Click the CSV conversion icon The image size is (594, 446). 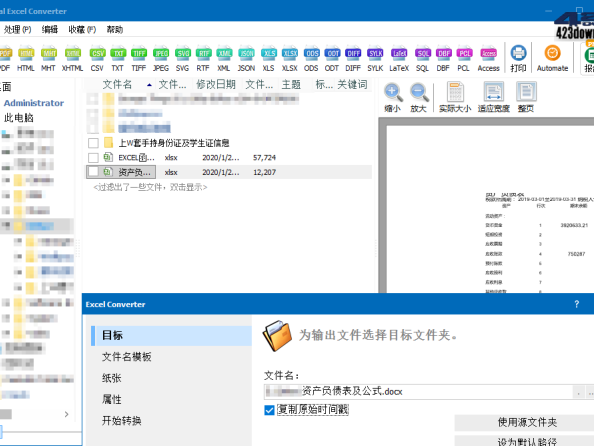97,58
